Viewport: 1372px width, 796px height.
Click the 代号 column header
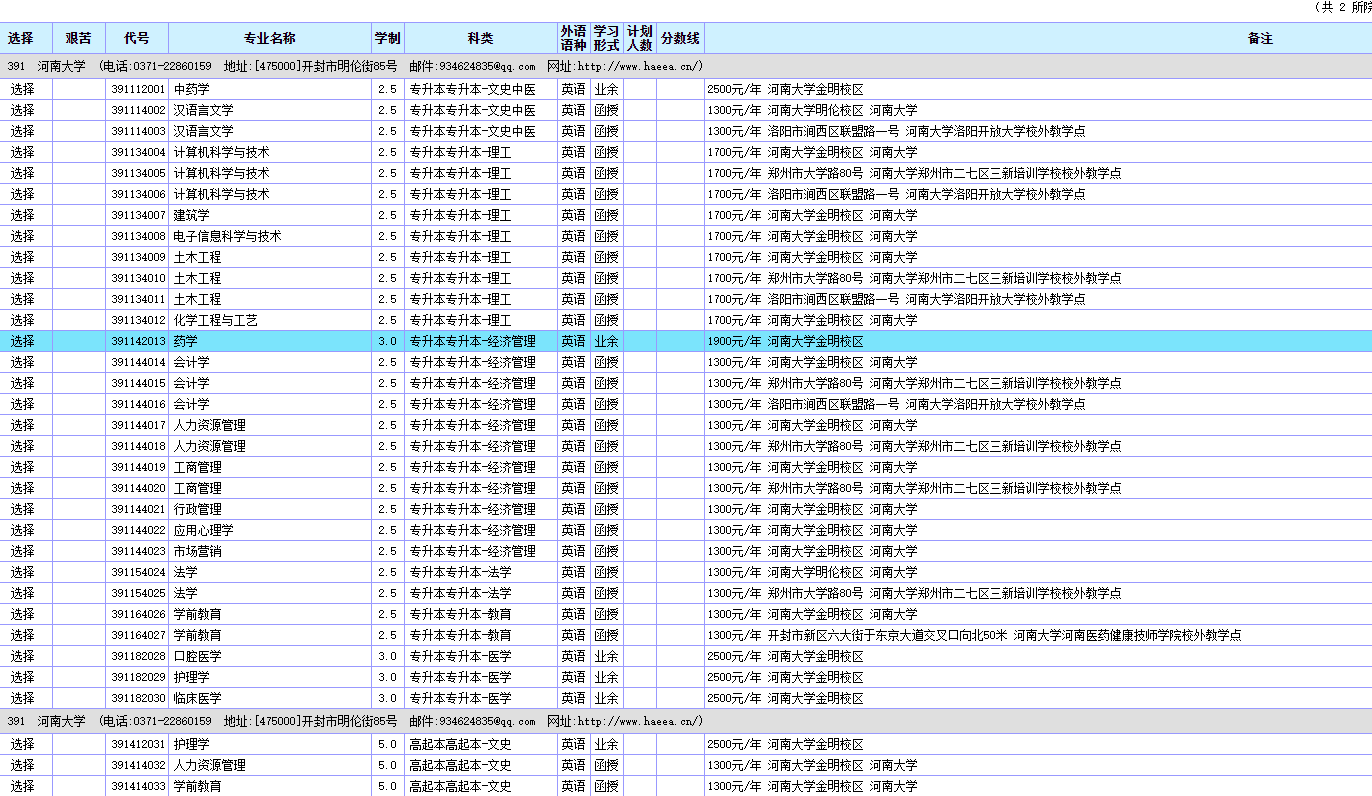tap(137, 38)
